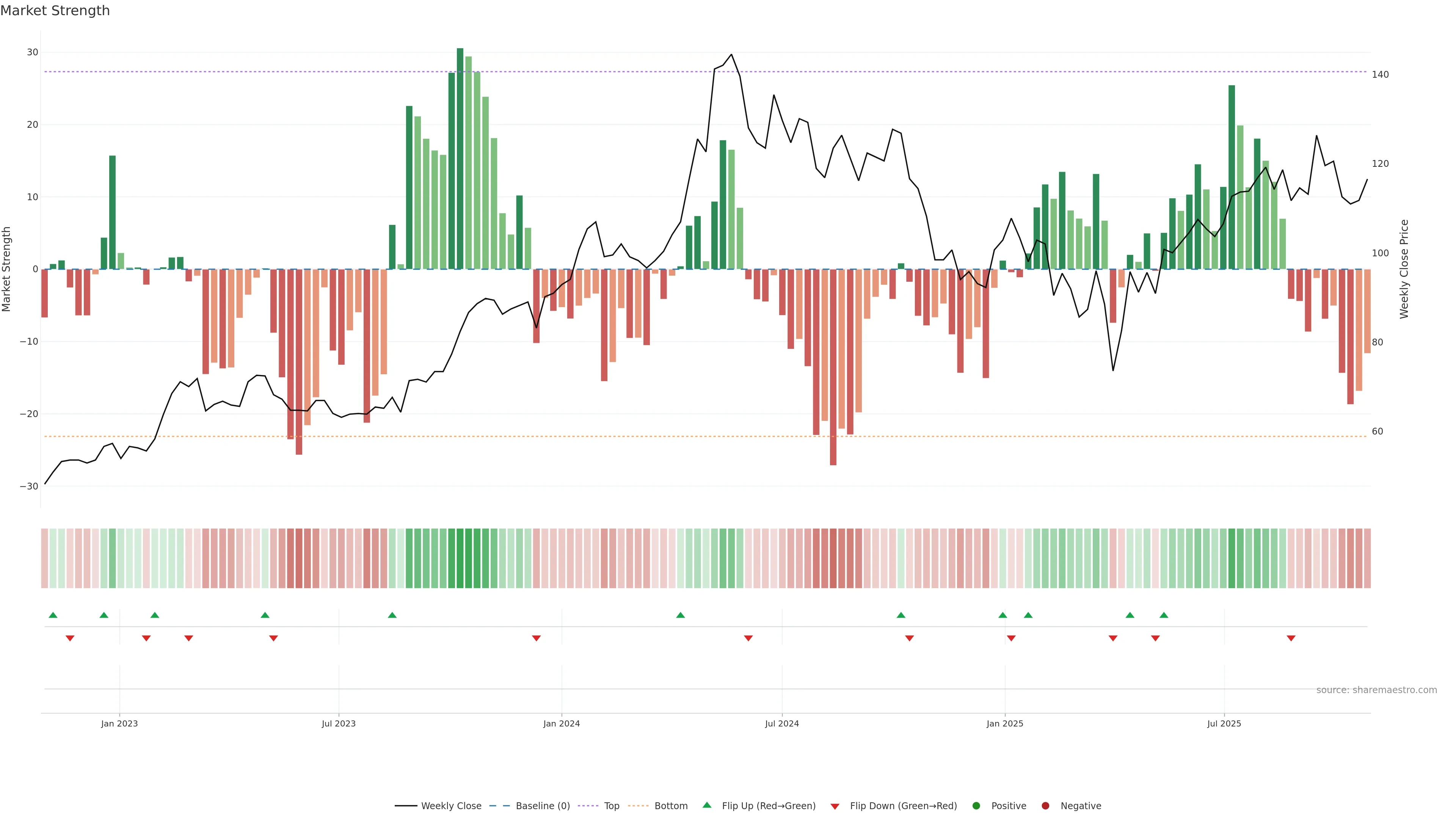Click the source: sharemaestro.com text

1376,690
